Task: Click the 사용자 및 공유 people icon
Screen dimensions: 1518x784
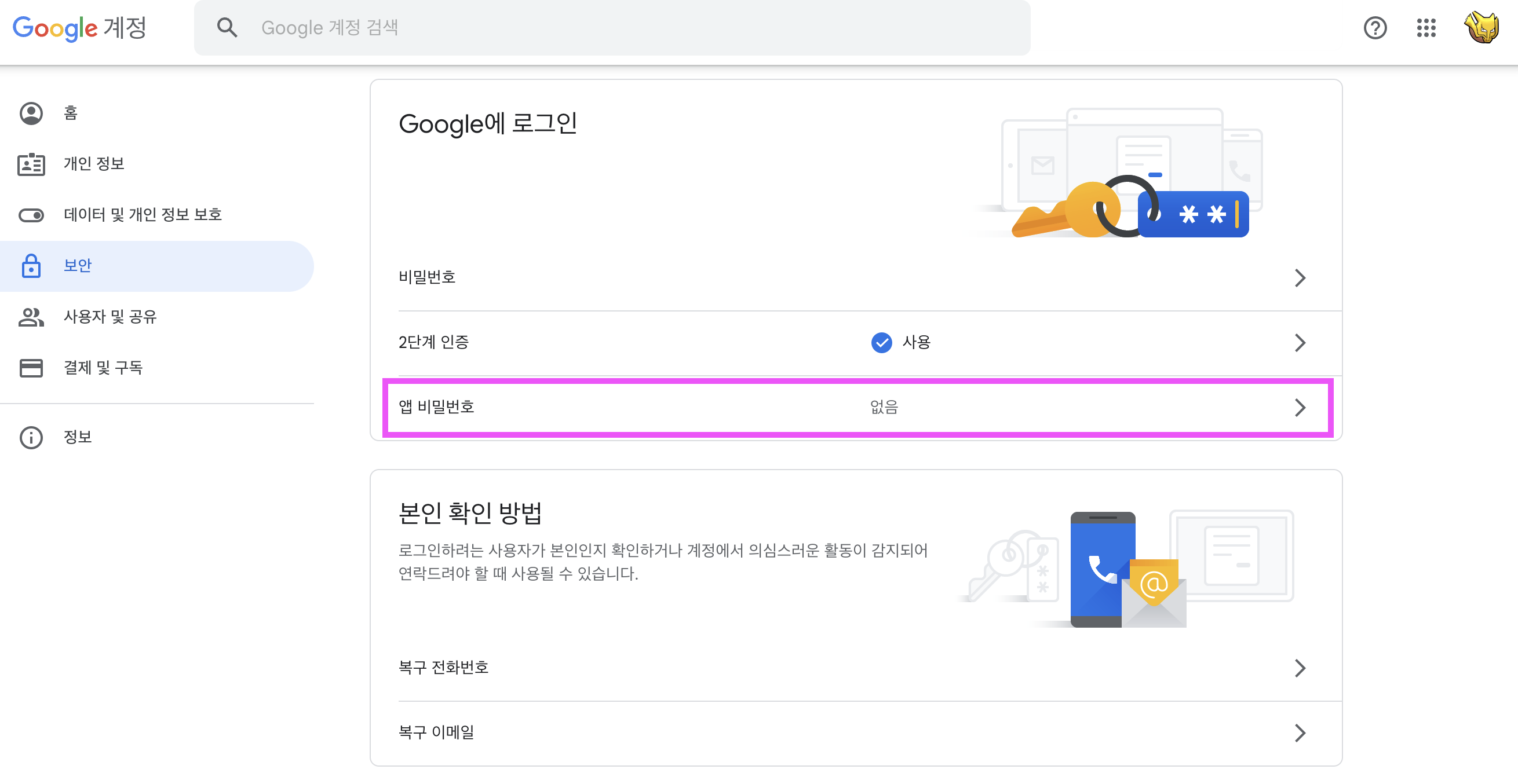Action: pyautogui.click(x=31, y=317)
